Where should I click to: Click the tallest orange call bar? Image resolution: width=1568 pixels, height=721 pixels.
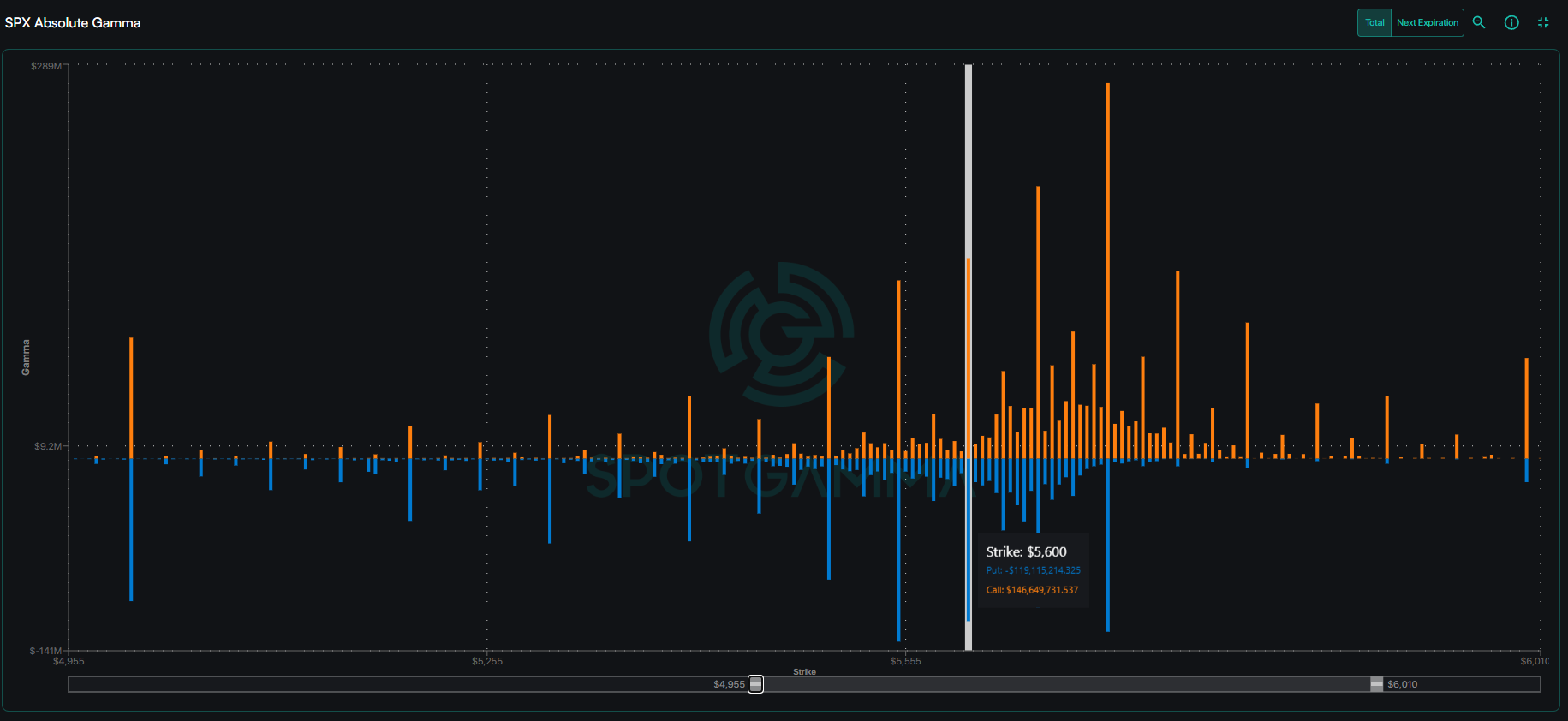point(1107,257)
